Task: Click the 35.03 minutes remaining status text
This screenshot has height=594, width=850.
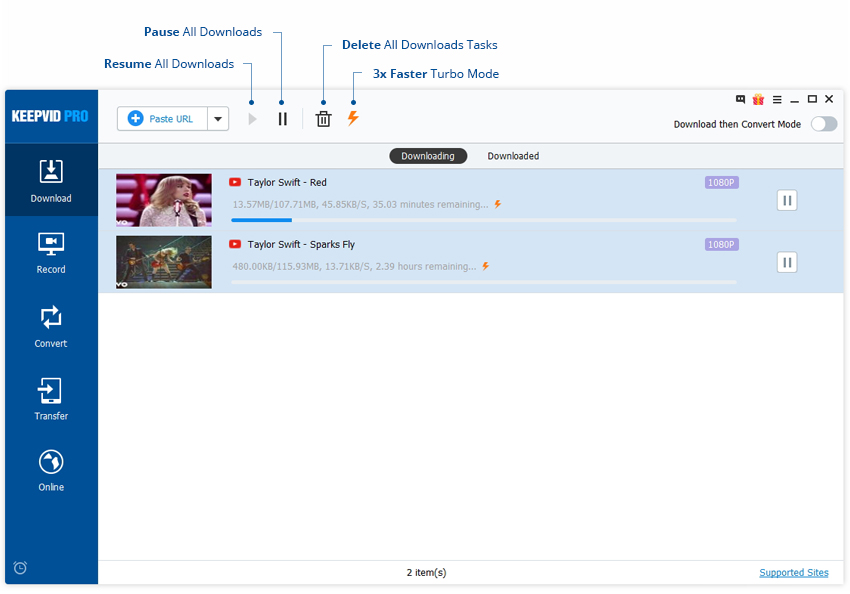Action: 360,204
